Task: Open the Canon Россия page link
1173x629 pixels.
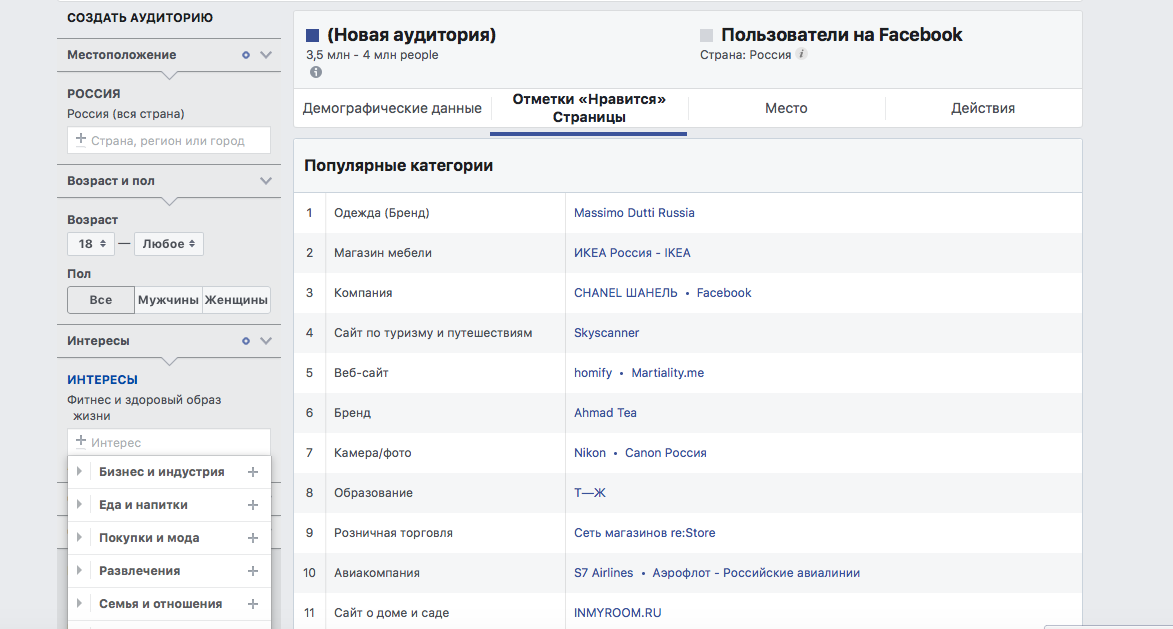Action: click(666, 452)
